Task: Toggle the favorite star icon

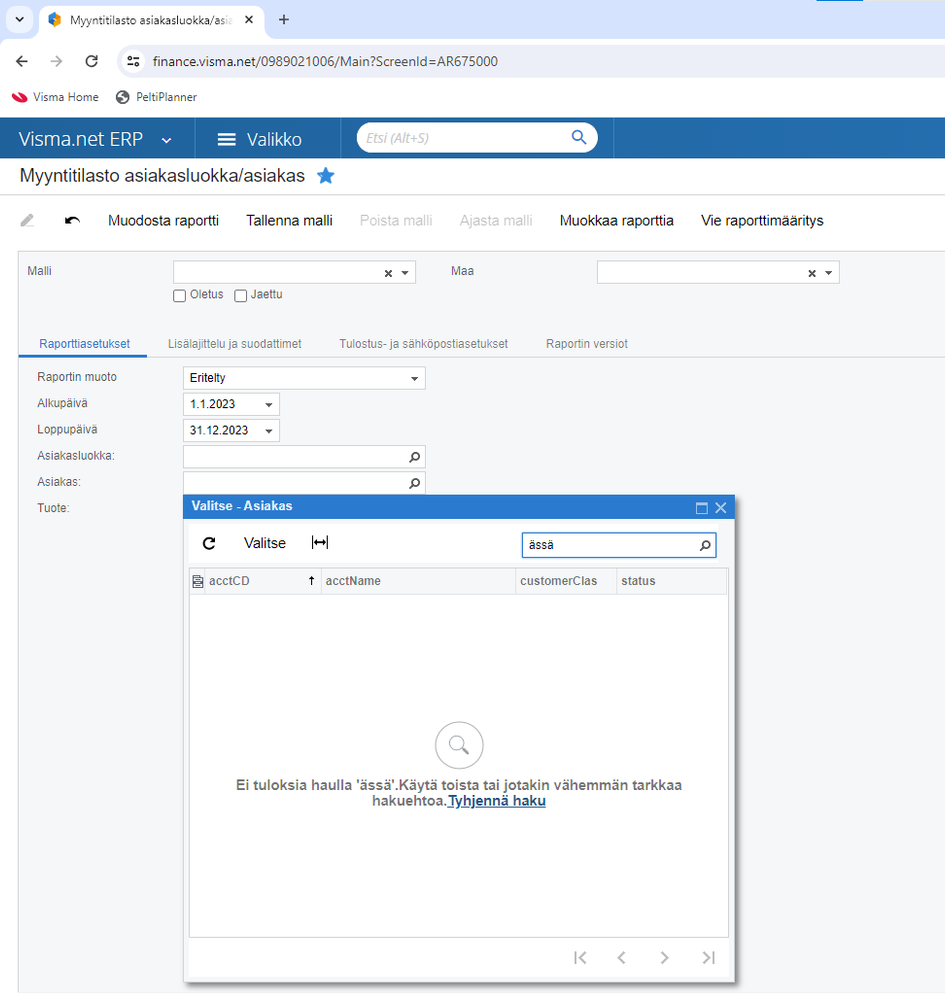Action: point(326,176)
